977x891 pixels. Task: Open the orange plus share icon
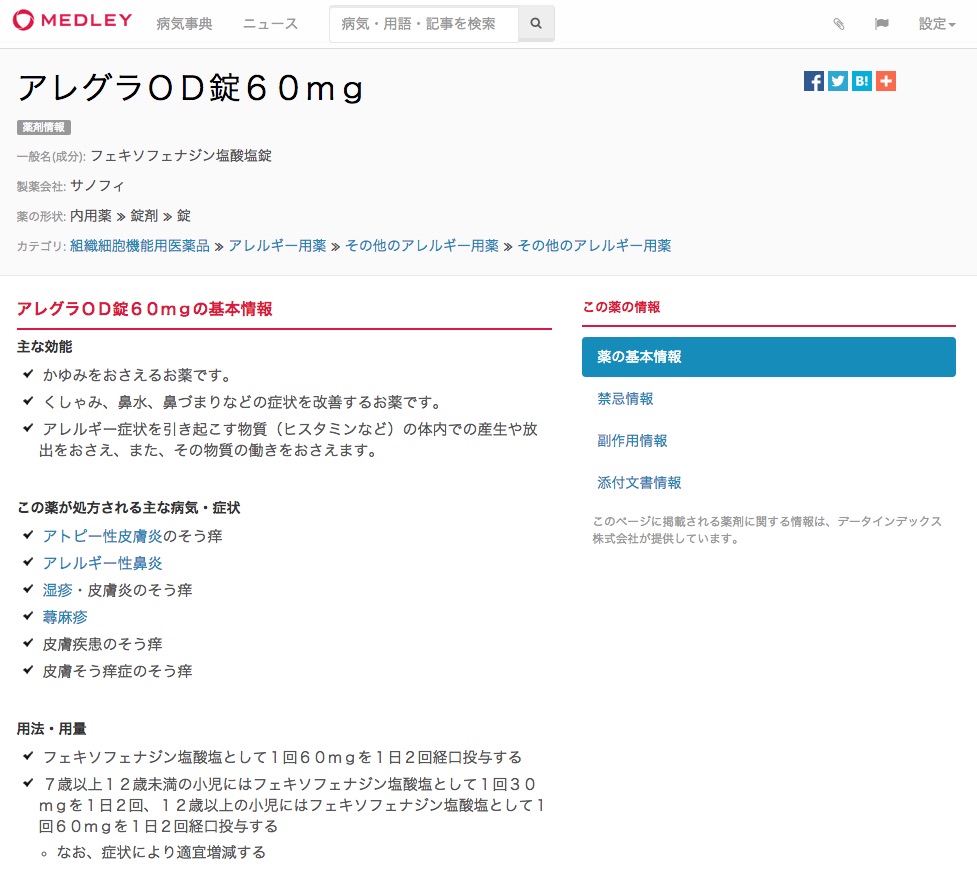click(x=886, y=81)
